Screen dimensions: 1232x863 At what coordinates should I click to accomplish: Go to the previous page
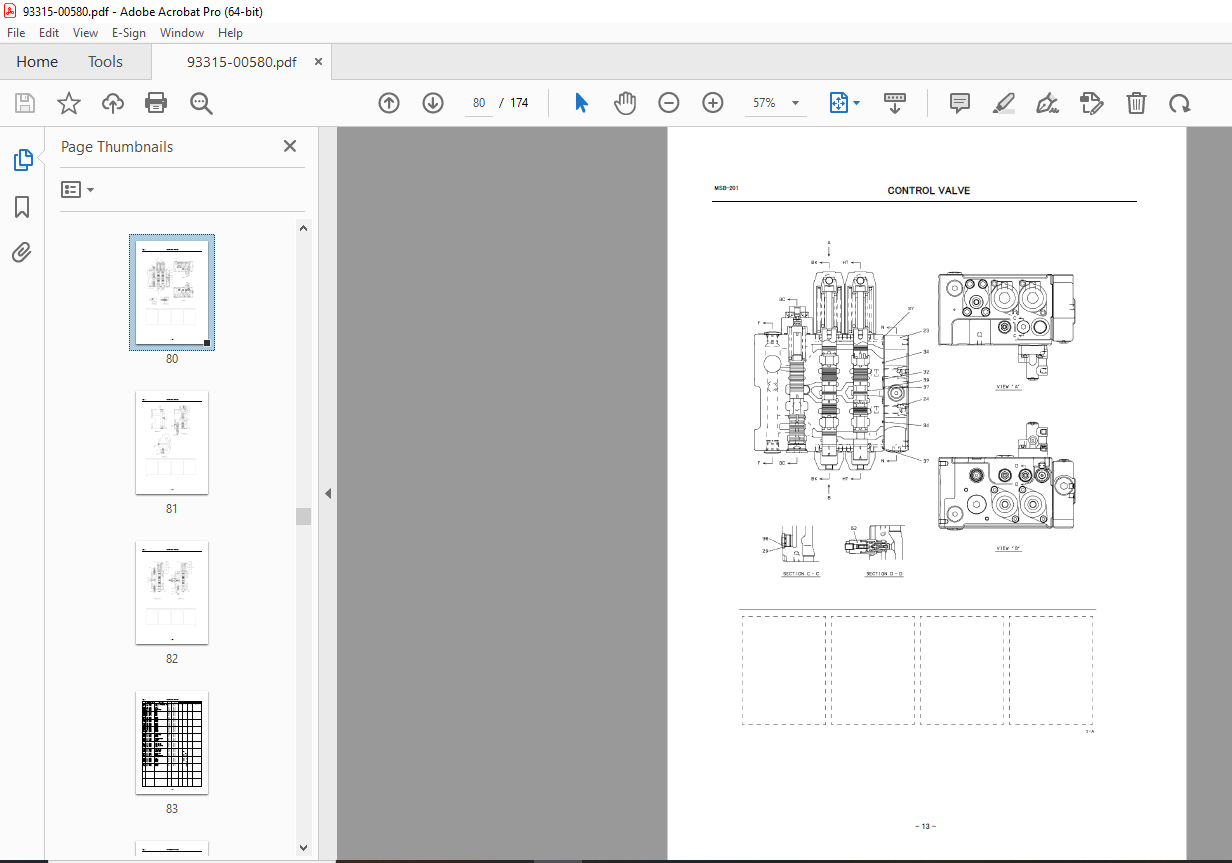point(389,103)
